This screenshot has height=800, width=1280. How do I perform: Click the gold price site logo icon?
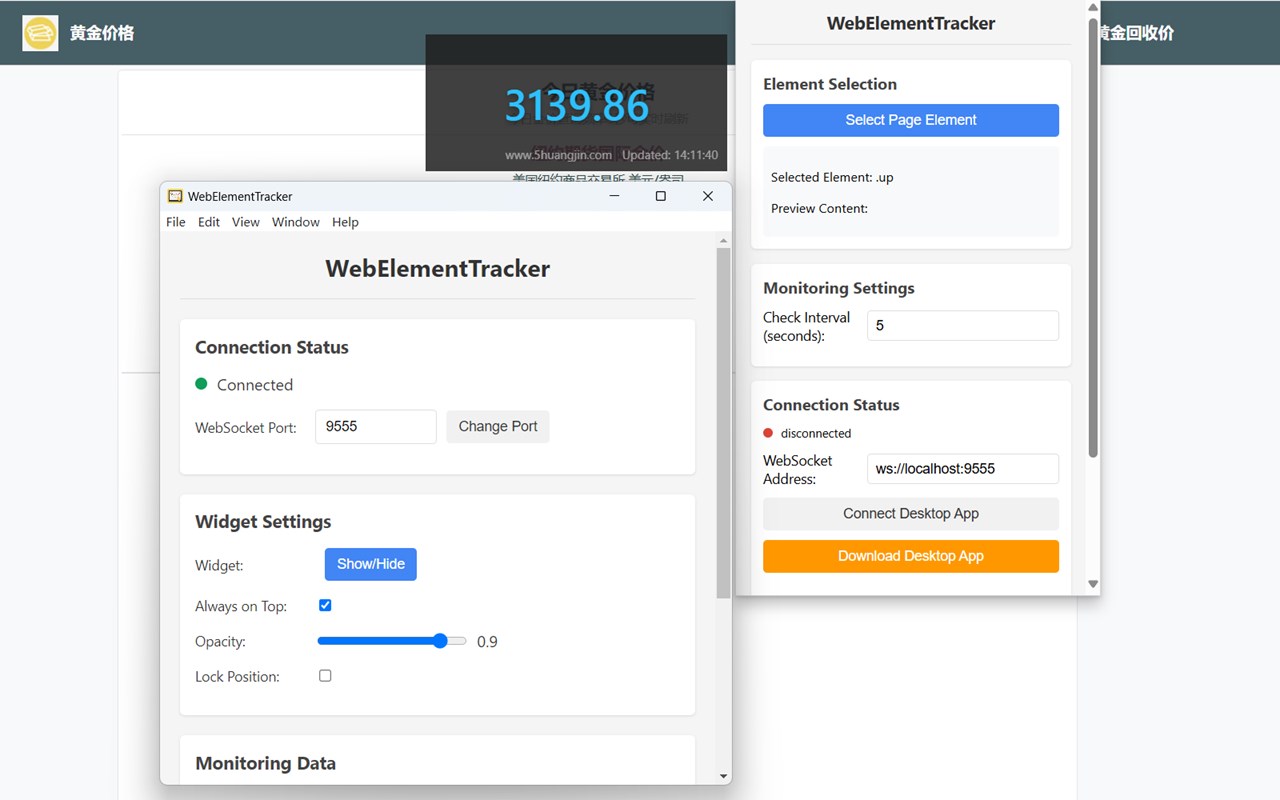point(40,33)
